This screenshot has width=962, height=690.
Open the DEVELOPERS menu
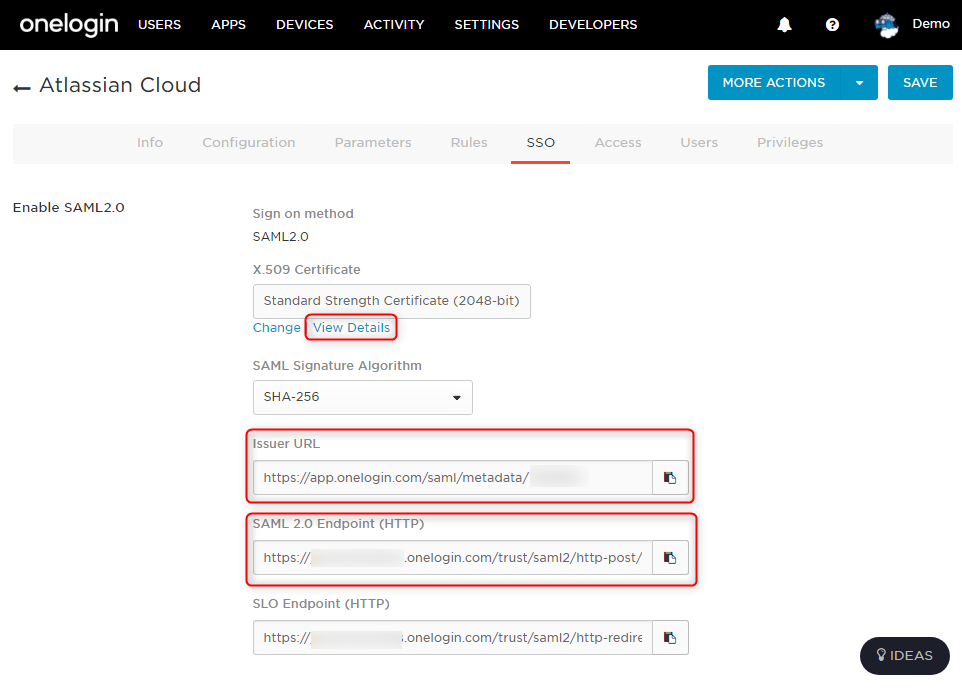[593, 25]
